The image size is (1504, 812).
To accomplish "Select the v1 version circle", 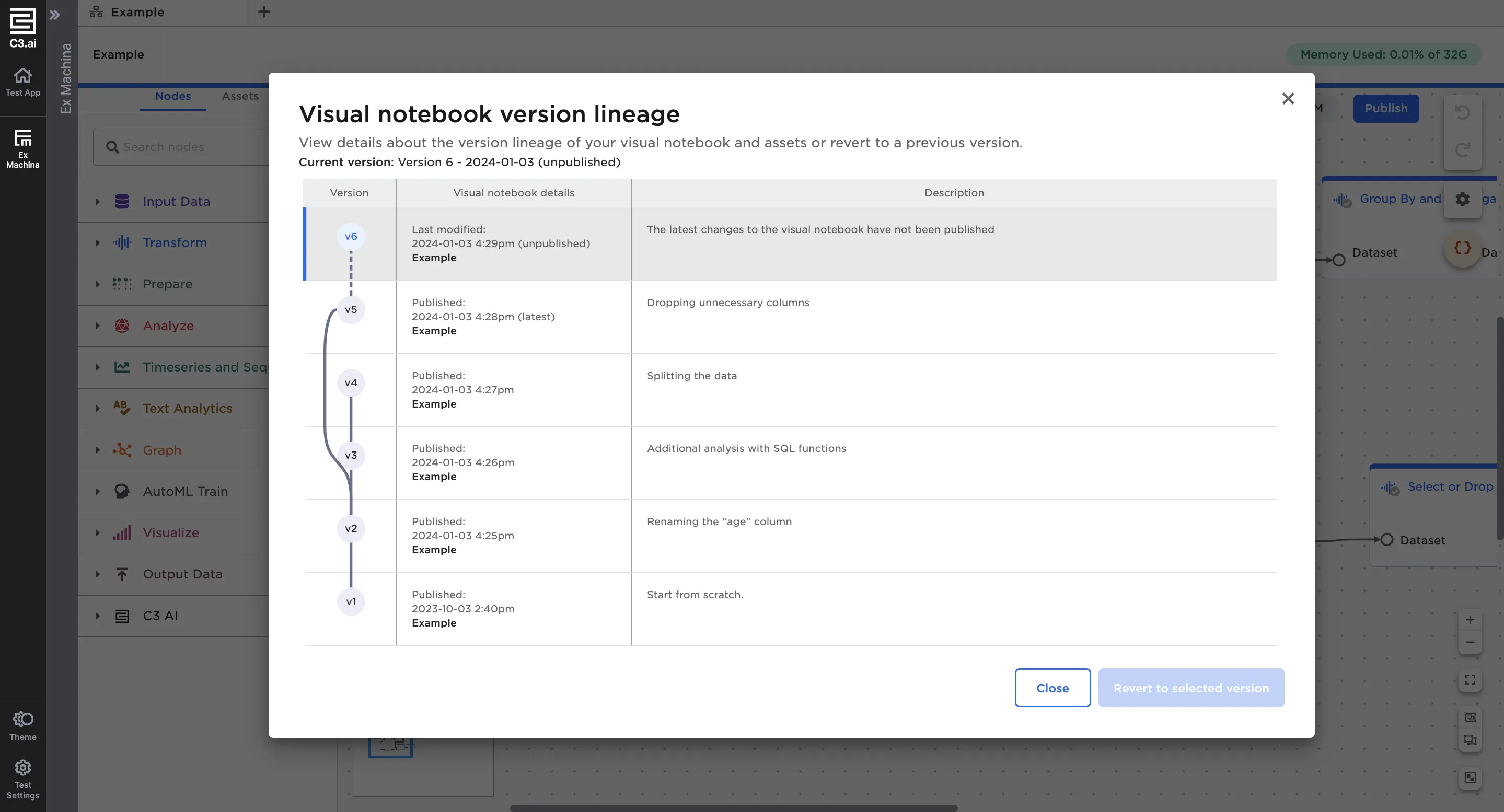I will [351, 601].
